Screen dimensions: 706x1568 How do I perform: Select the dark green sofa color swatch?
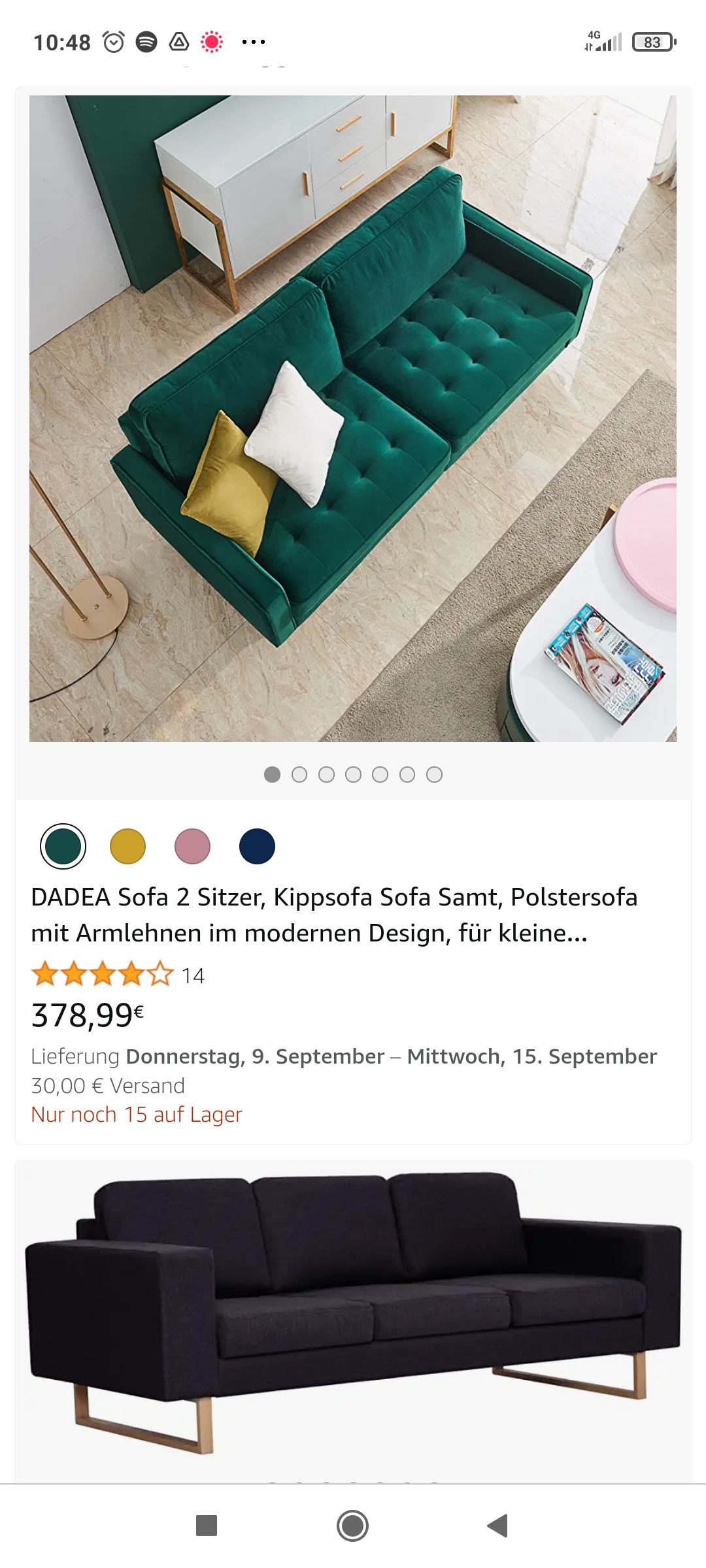(63, 847)
